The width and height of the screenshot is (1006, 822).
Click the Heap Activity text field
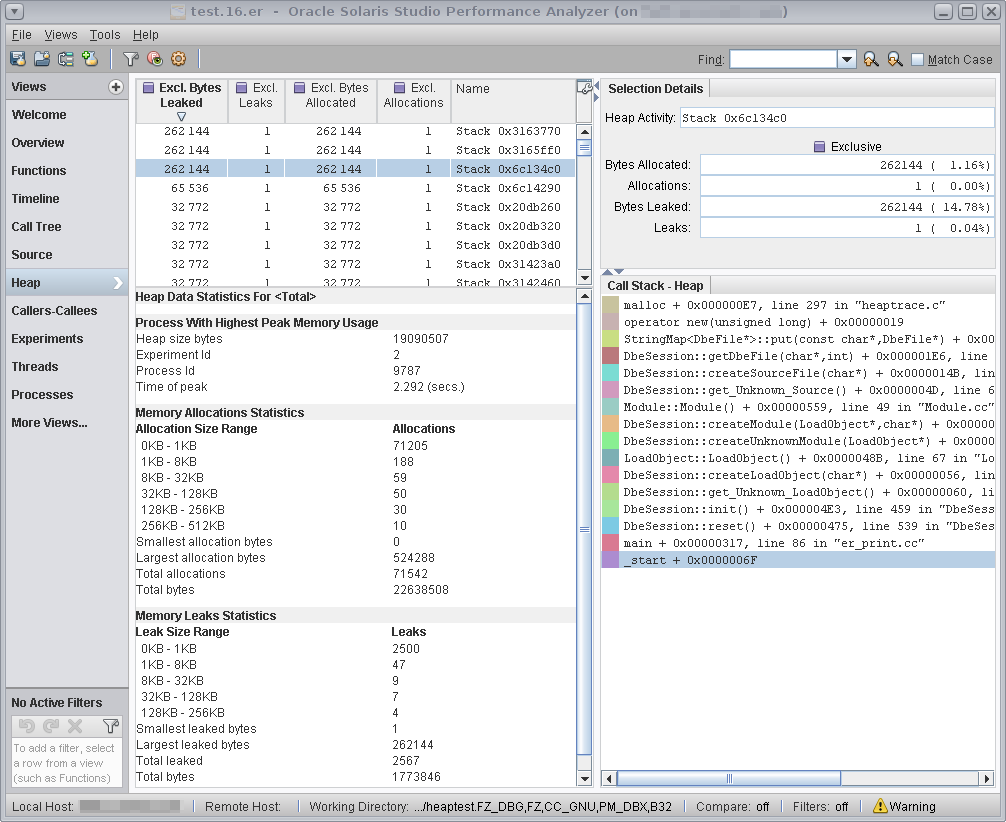(837, 117)
